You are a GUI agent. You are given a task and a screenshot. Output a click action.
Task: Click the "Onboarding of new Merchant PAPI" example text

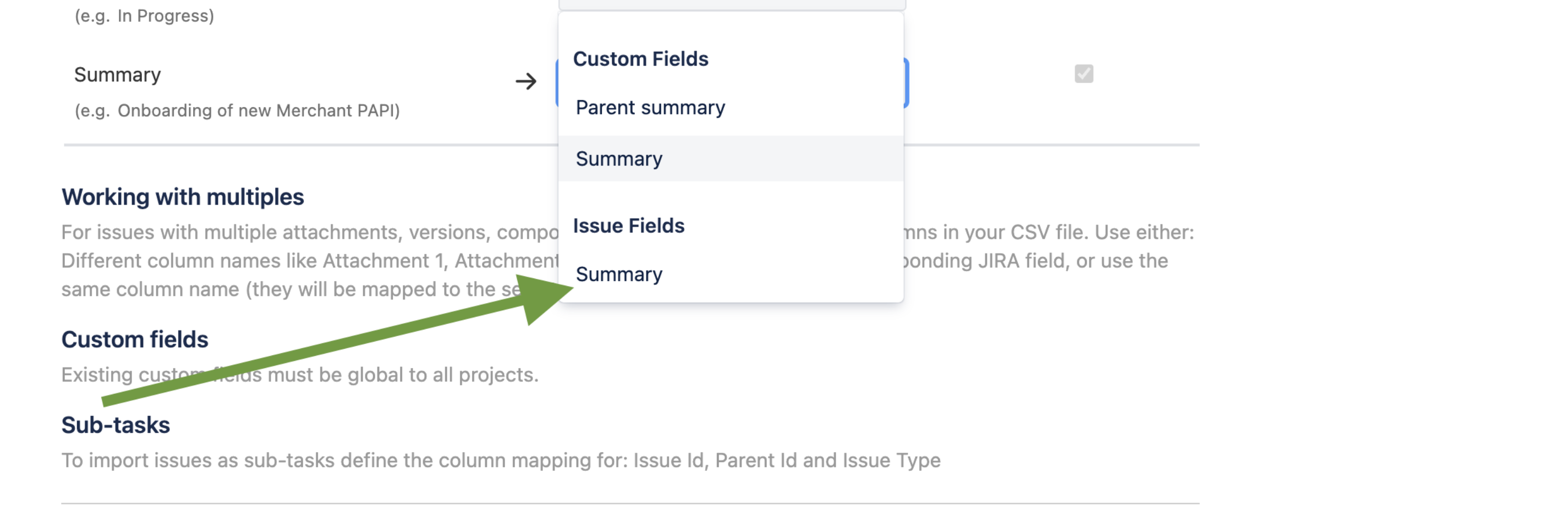[x=258, y=111]
